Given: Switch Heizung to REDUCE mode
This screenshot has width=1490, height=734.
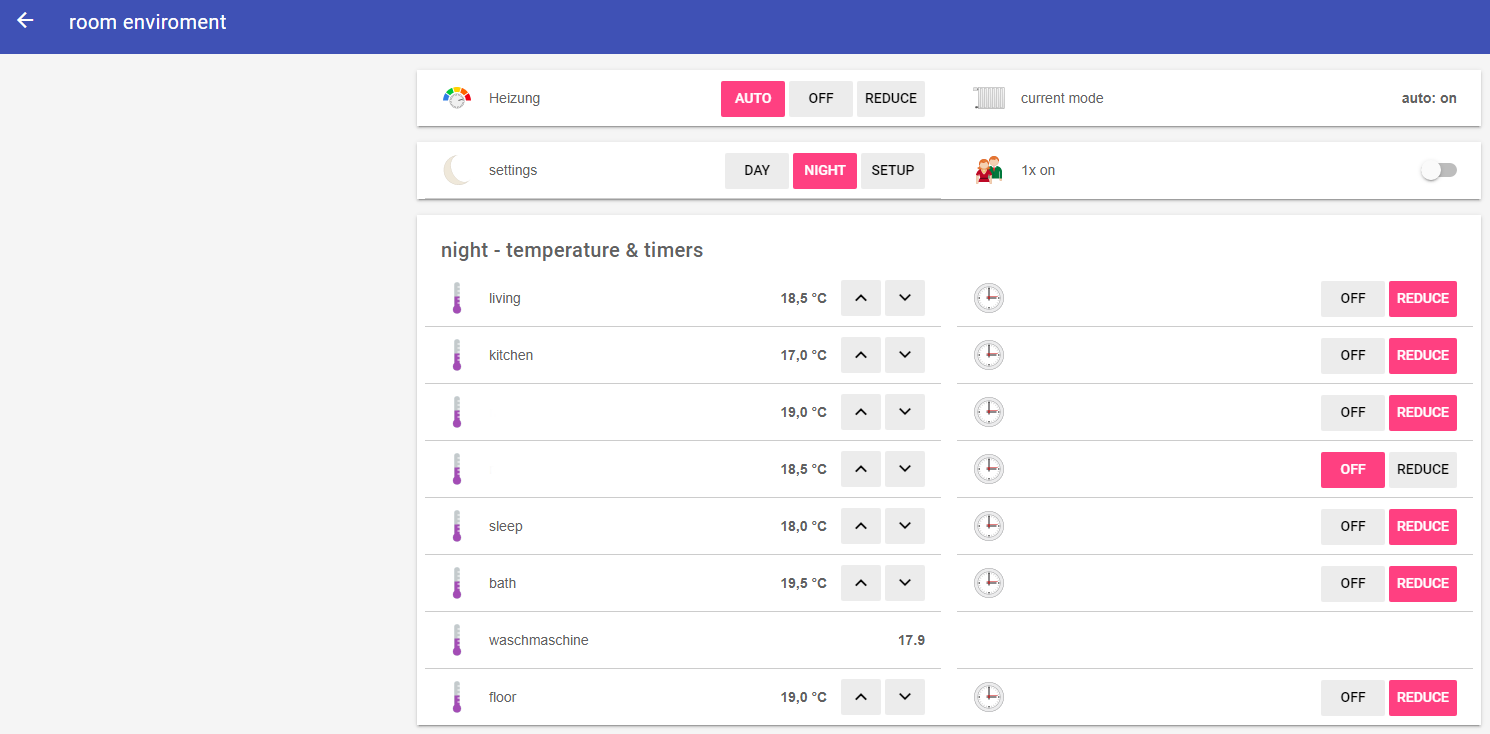Looking at the screenshot, I should point(891,98).
